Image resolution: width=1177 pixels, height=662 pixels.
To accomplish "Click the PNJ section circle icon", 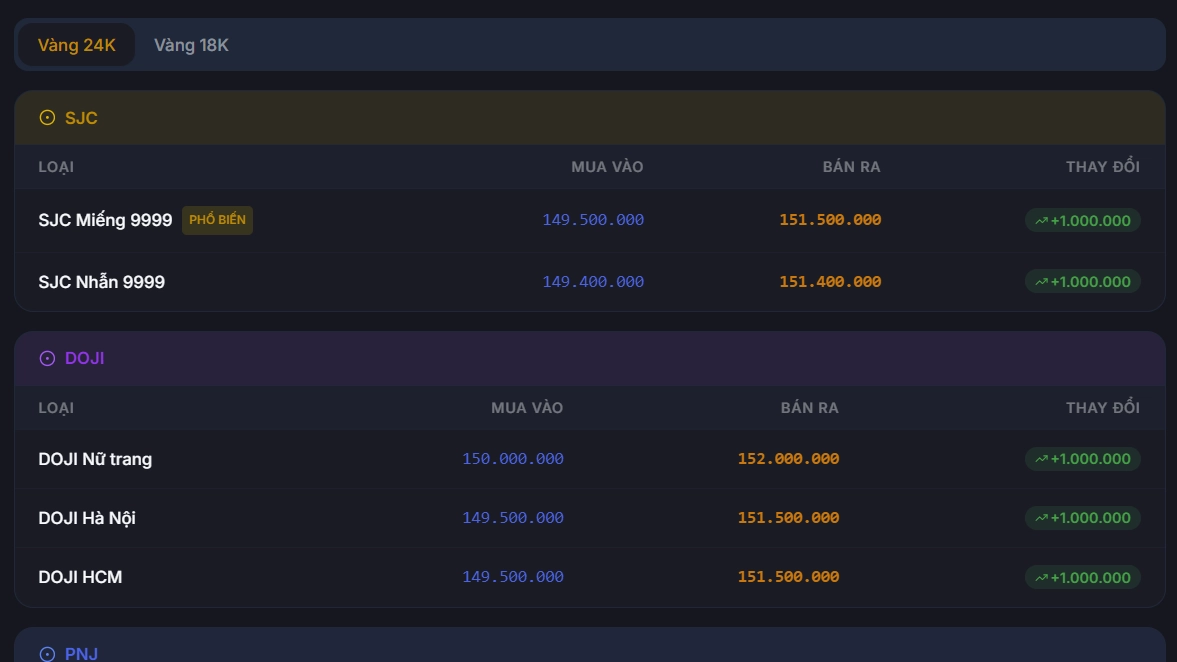I will tap(47, 654).
